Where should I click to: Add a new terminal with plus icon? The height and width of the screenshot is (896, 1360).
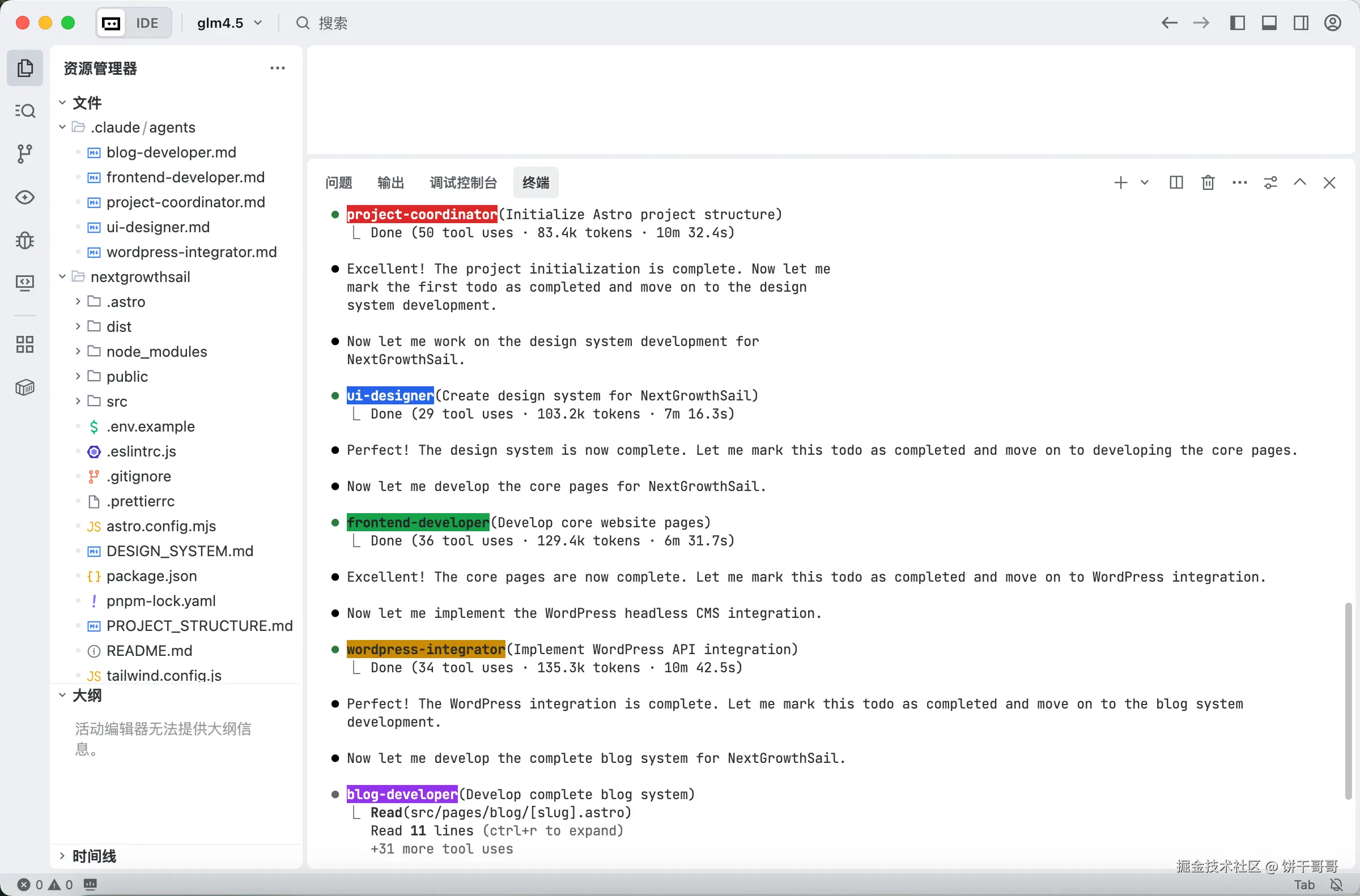pos(1120,183)
